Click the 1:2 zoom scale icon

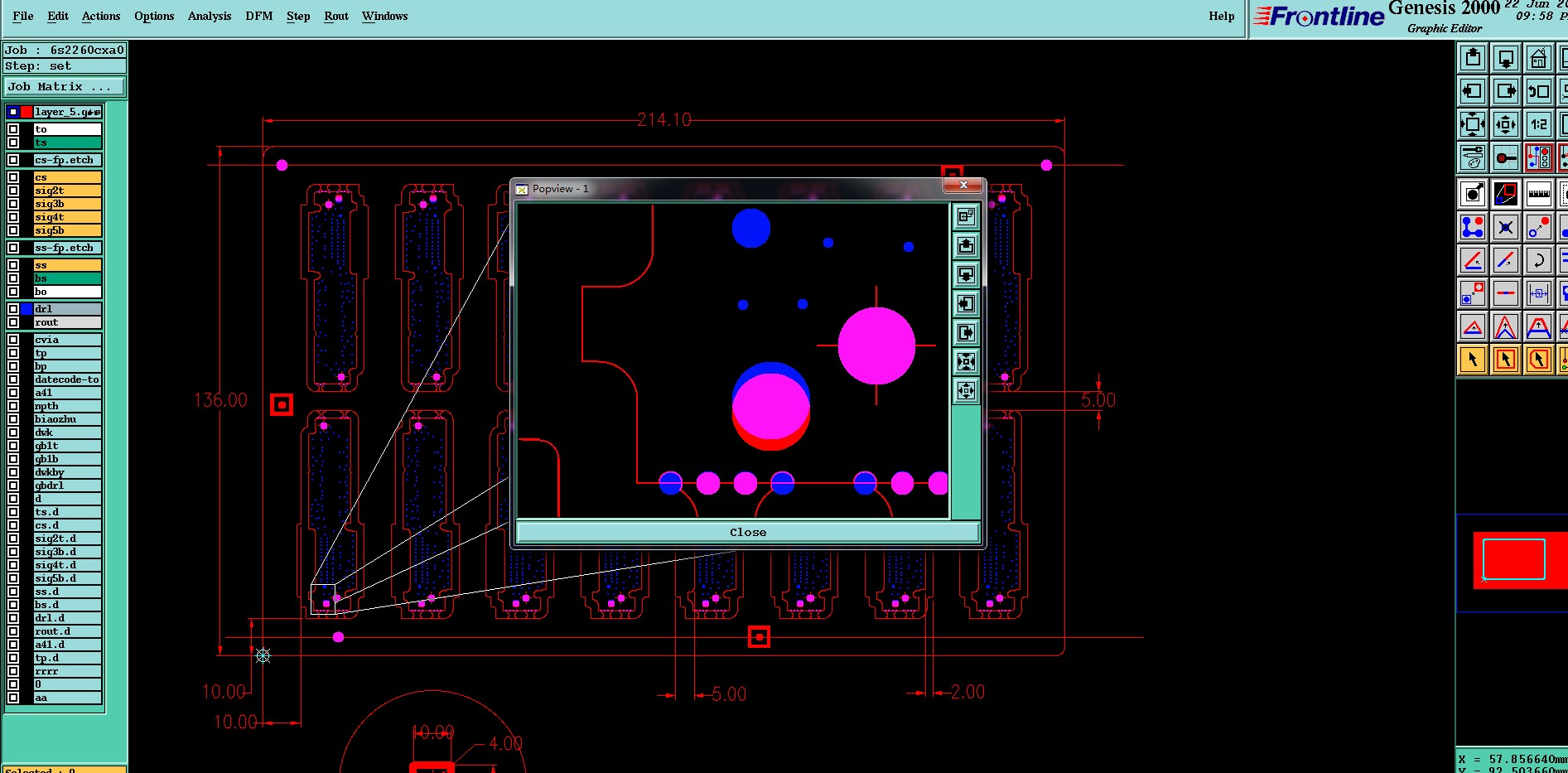pos(1539,124)
